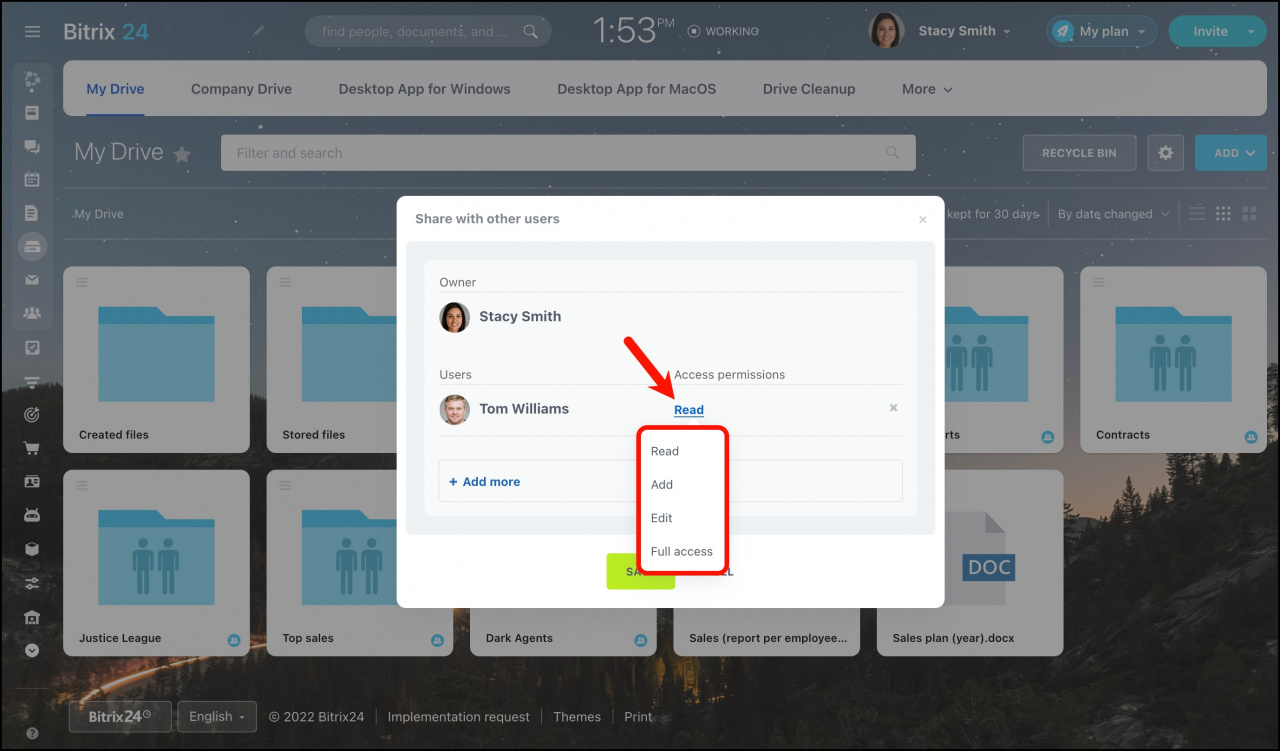This screenshot has height=751, width=1280.
Task: Open the shopping cart sidebar icon
Action: point(32,448)
